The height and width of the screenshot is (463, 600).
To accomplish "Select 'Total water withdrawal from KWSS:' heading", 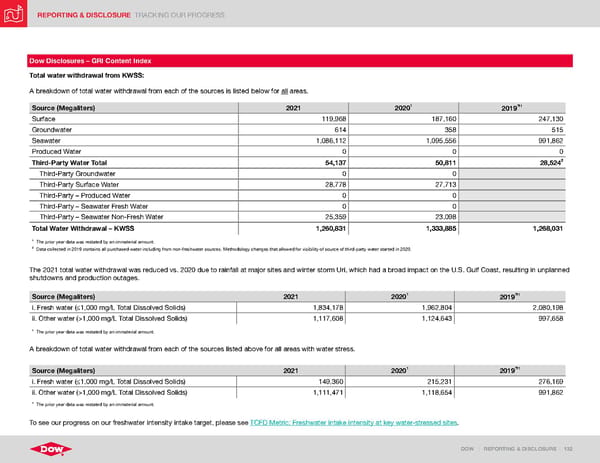I will [x=87, y=75].
